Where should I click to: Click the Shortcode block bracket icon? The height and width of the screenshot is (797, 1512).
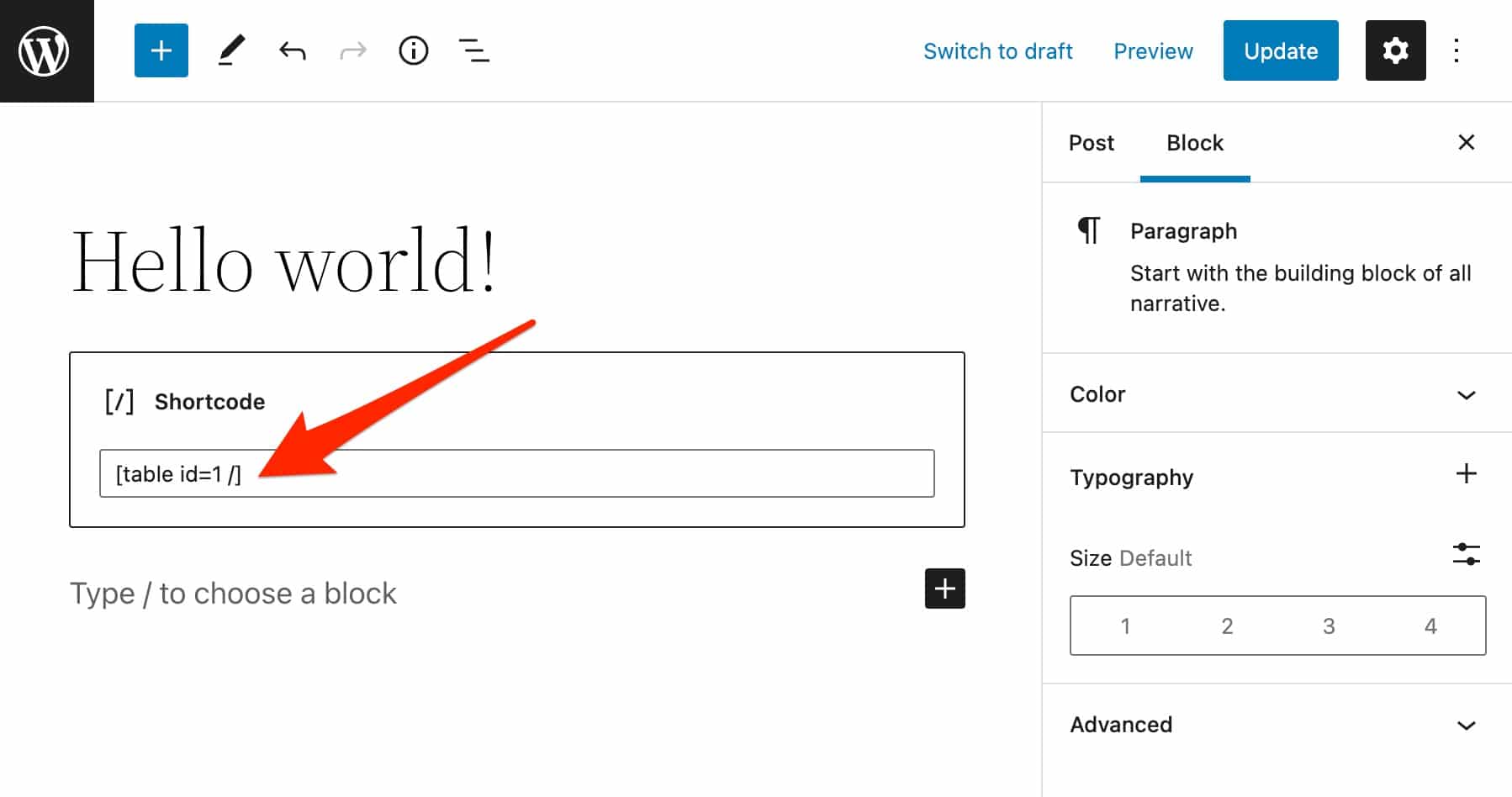point(119,402)
